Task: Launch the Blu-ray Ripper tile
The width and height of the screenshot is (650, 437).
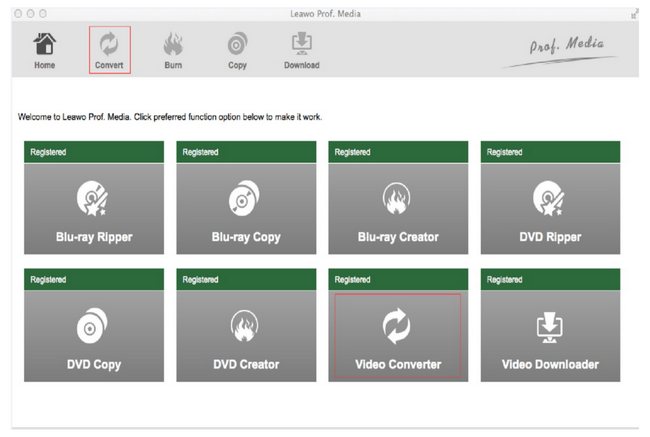Action: [94, 208]
